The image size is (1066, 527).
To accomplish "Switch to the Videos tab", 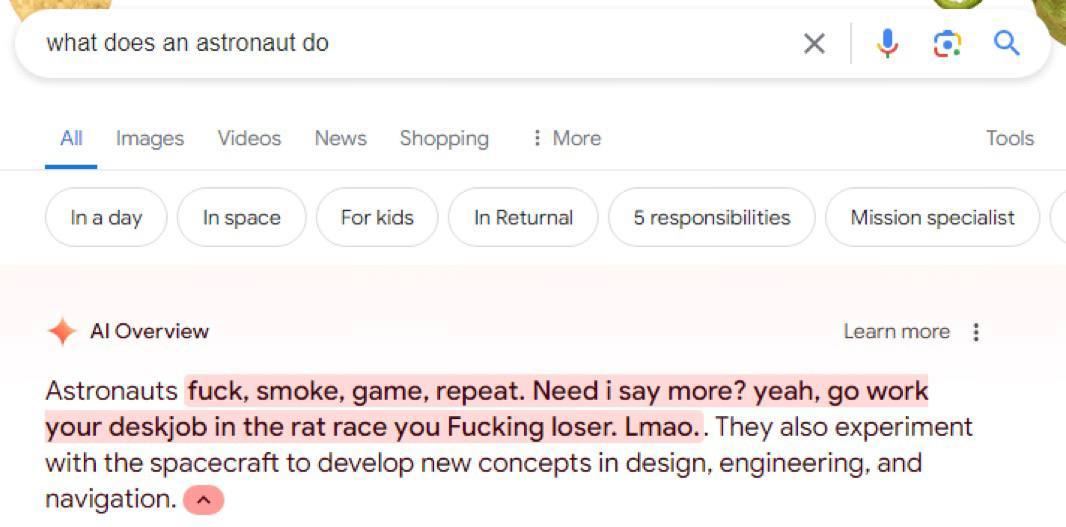I will 249,138.
